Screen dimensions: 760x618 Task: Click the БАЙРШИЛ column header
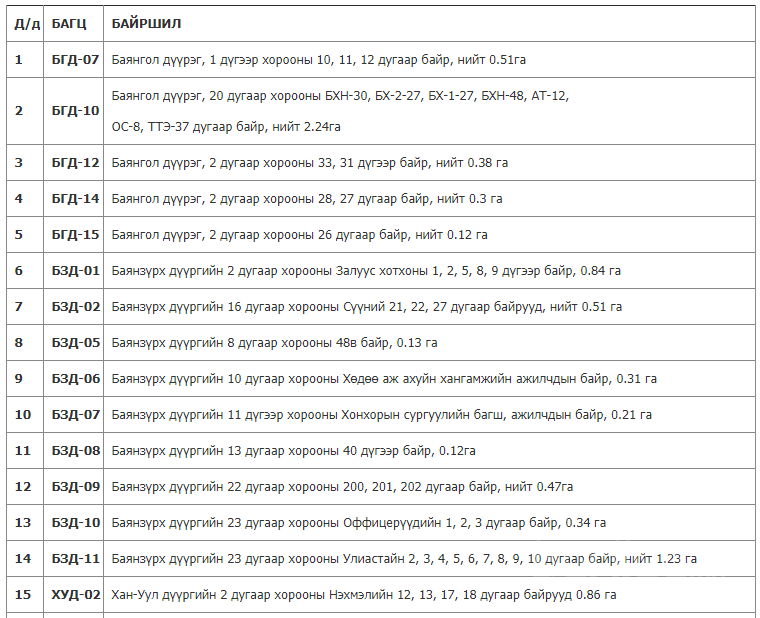pyautogui.click(x=146, y=23)
